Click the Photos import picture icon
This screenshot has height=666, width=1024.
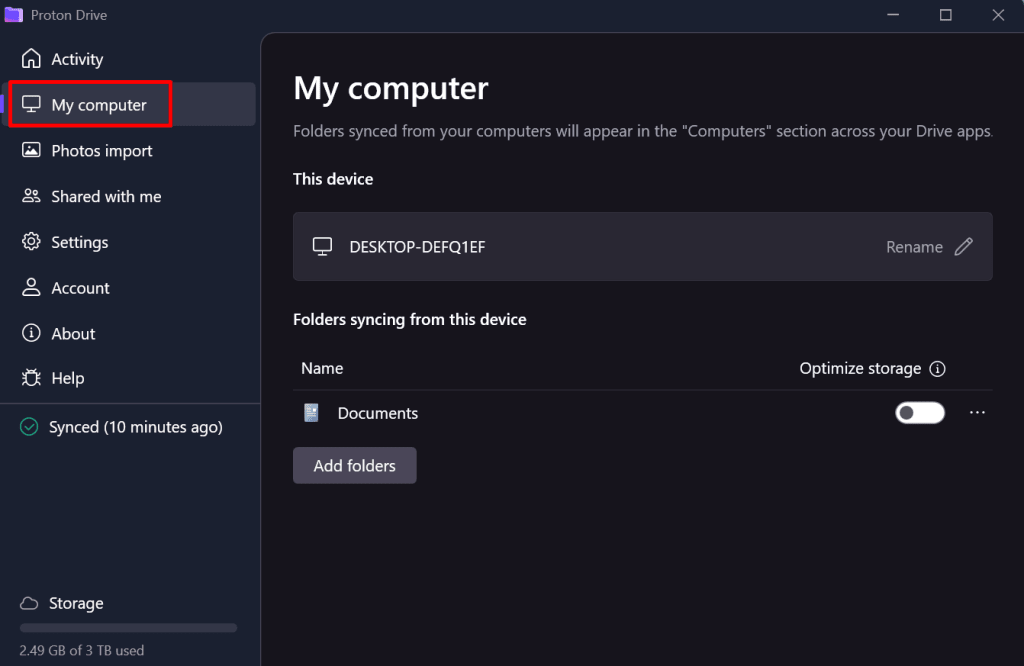pyautogui.click(x=31, y=150)
